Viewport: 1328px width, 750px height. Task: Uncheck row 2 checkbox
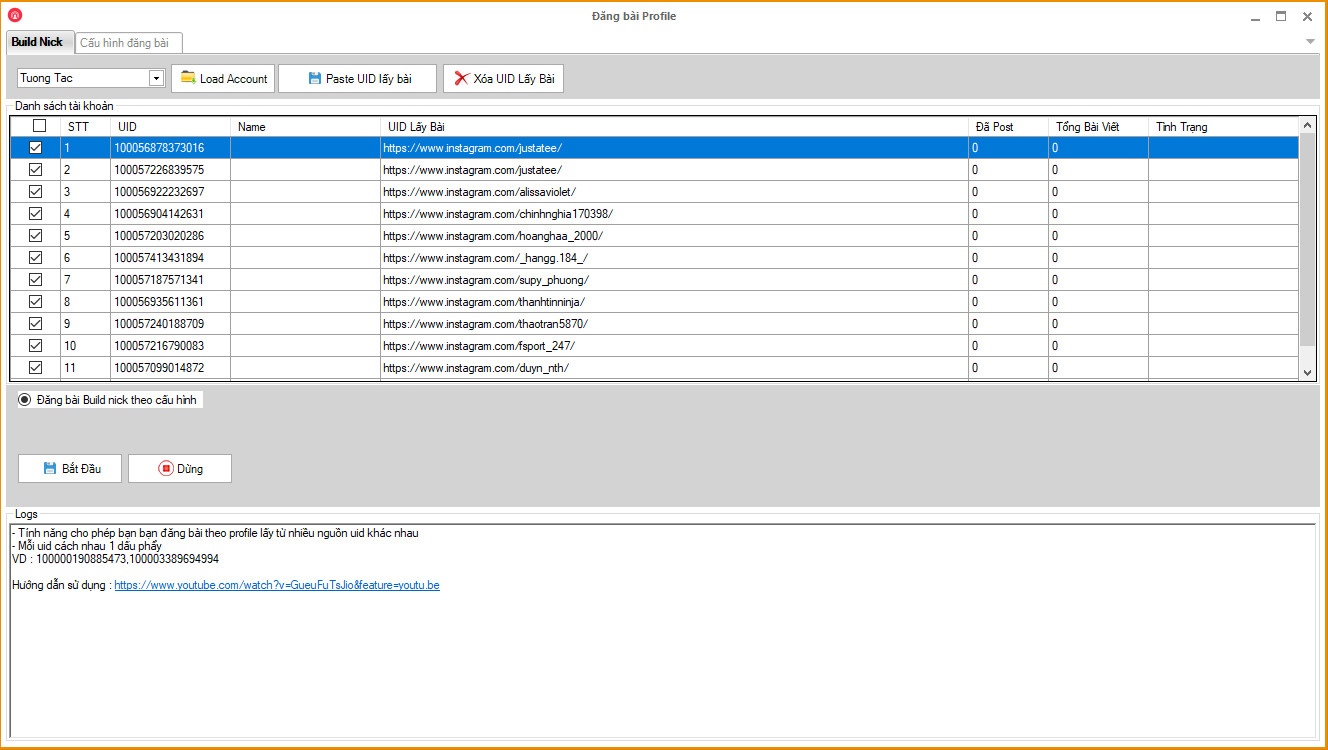[36, 170]
